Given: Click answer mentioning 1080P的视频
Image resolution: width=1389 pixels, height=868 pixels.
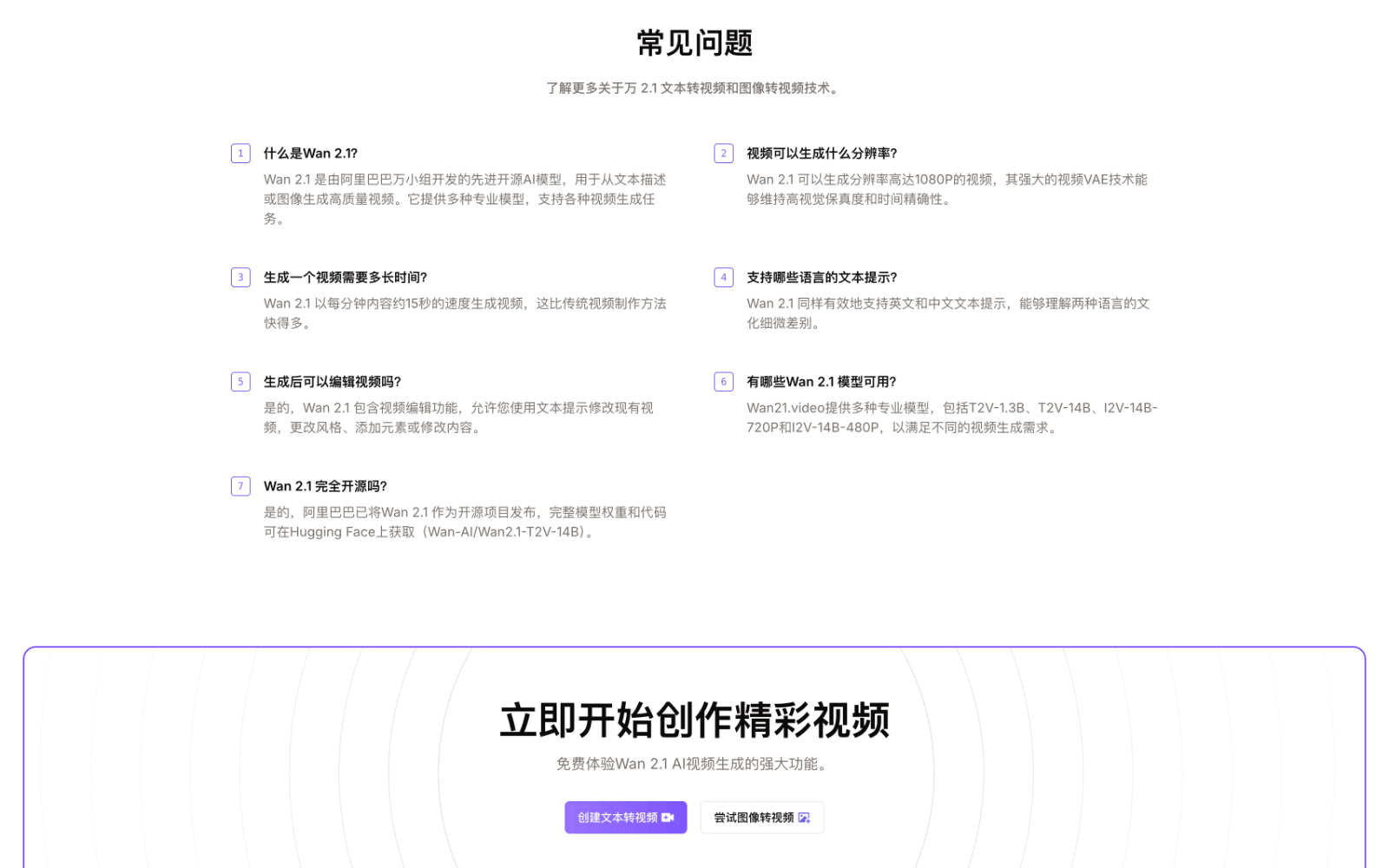Looking at the screenshot, I should [947, 189].
